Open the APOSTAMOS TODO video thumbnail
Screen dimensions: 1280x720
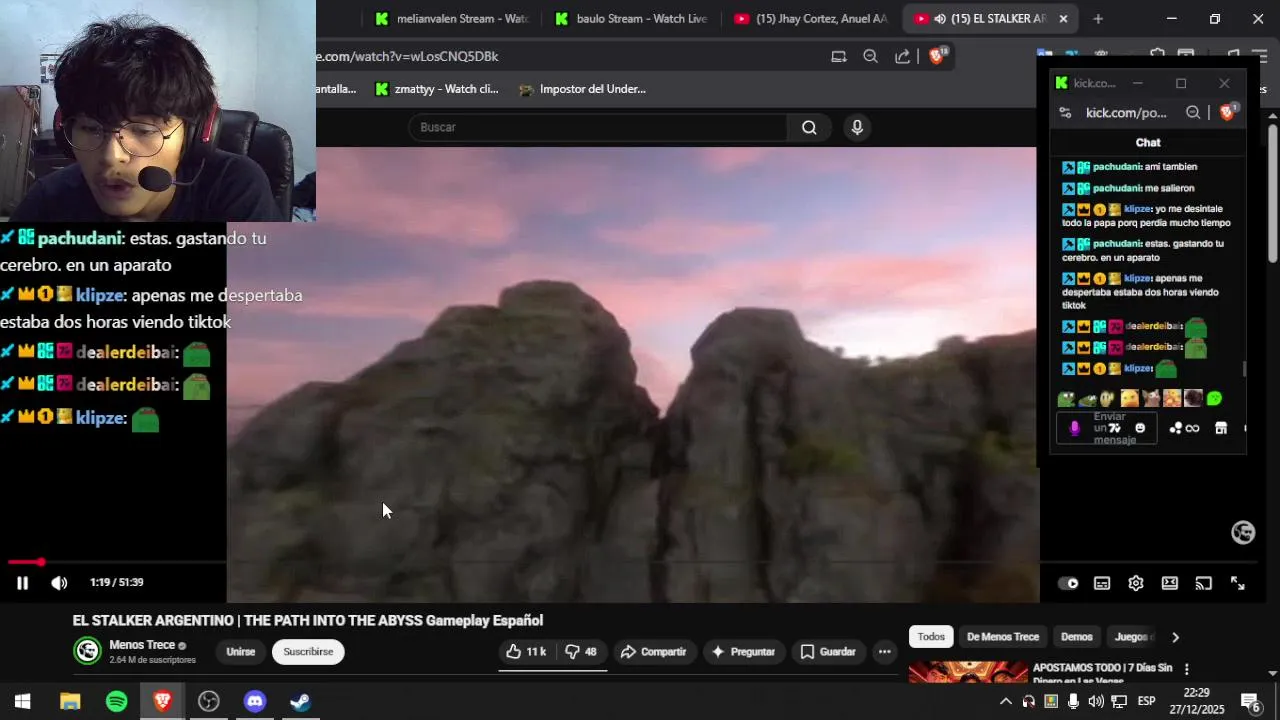tap(968, 672)
